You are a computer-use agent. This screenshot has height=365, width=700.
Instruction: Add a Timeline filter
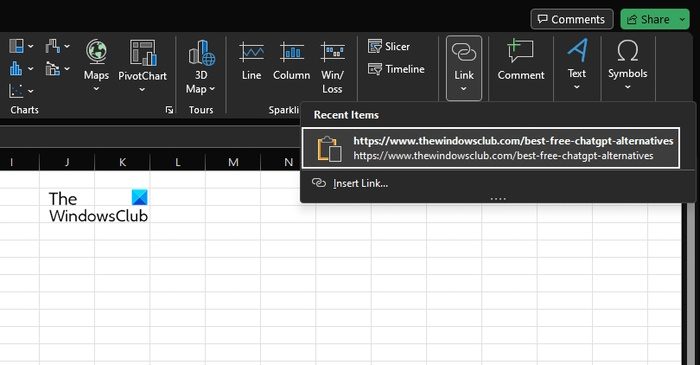(396, 69)
